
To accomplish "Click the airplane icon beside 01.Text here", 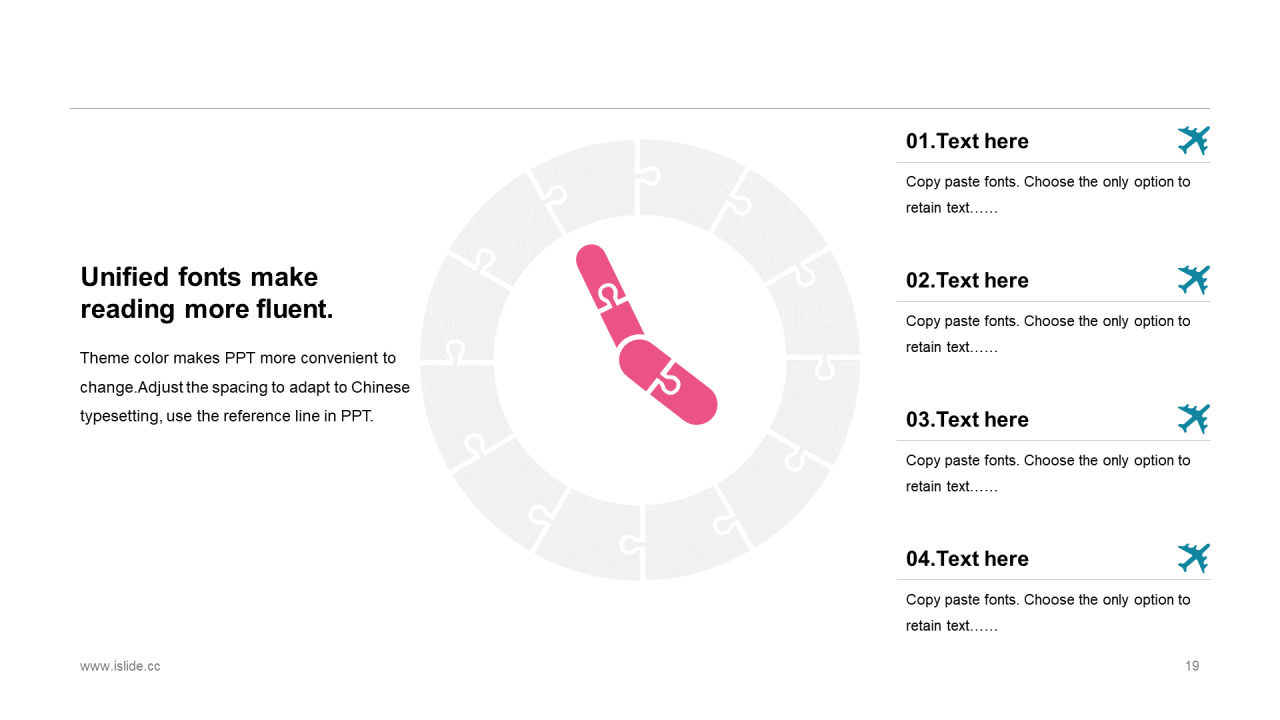I will (1193, 141).
